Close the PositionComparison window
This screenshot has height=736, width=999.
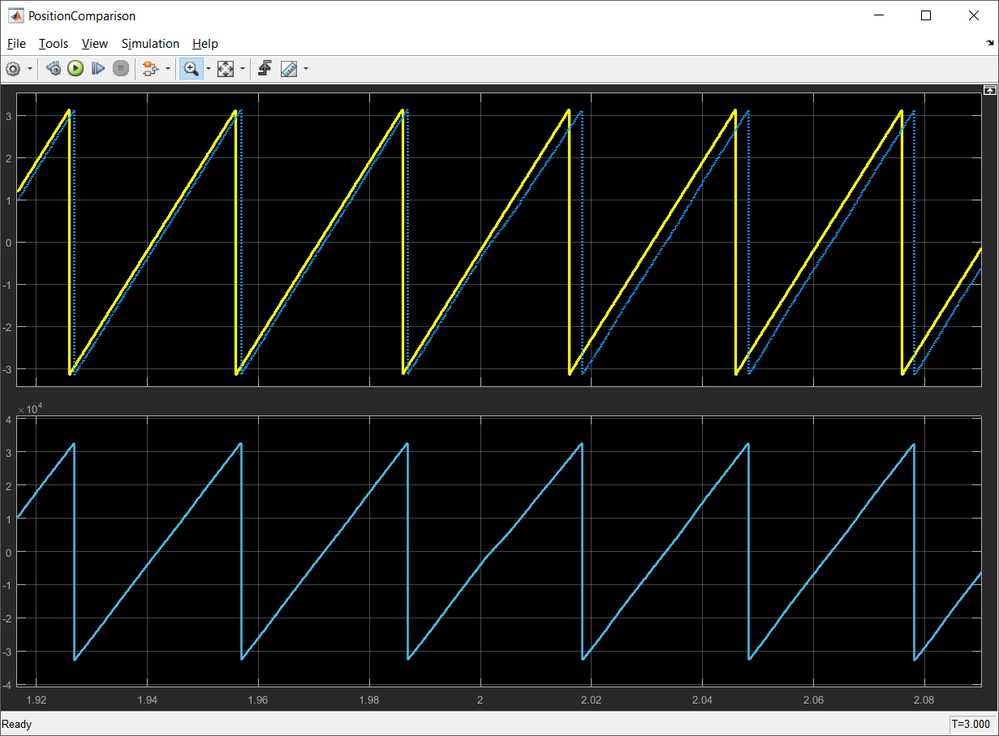click(974, 15)
